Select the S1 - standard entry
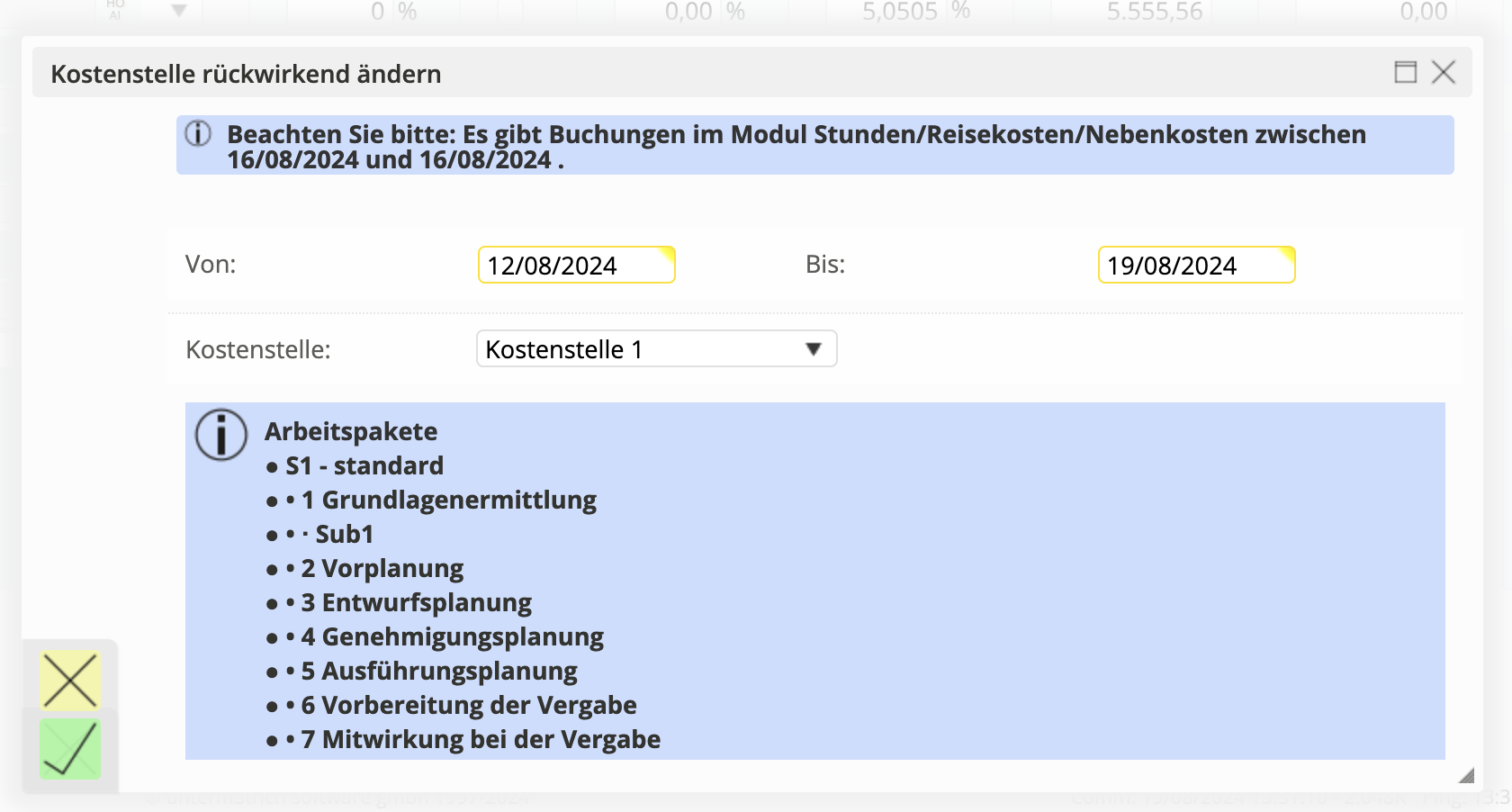Viewport: 1512px width, 812px height. [x=364, y=466]
